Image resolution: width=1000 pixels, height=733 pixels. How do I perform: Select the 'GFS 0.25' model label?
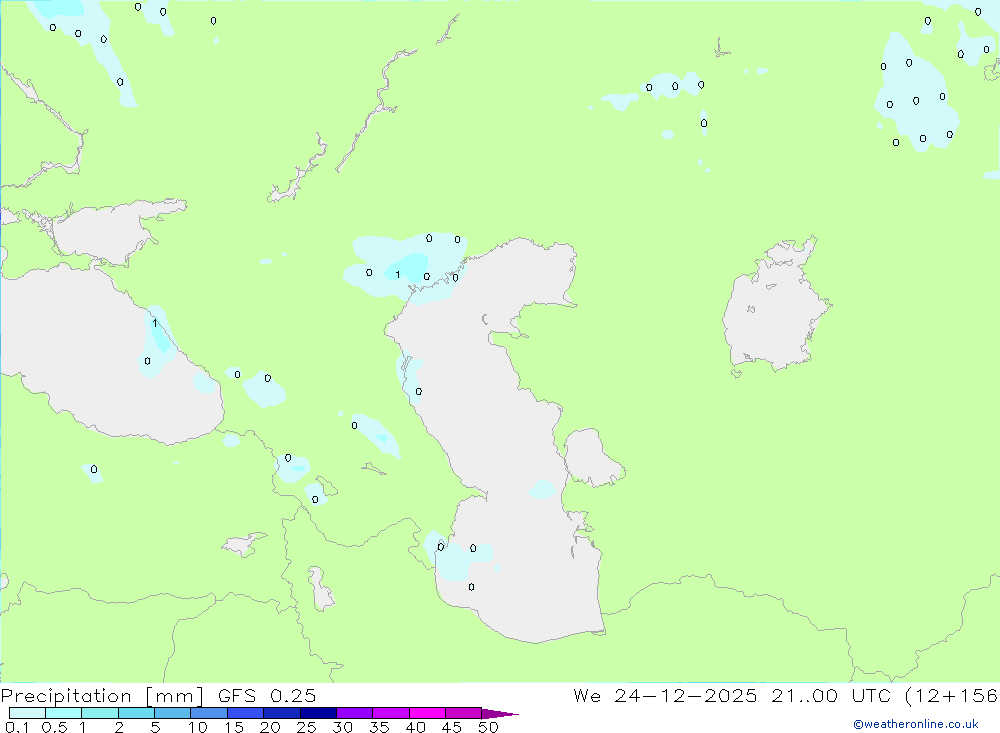(x=267, y=696)
